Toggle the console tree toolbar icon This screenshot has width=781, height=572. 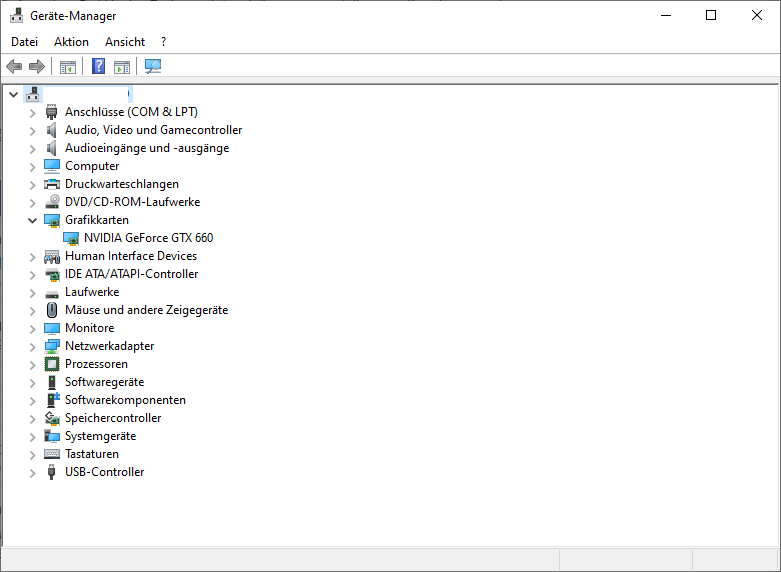click(x=68, y=66)
